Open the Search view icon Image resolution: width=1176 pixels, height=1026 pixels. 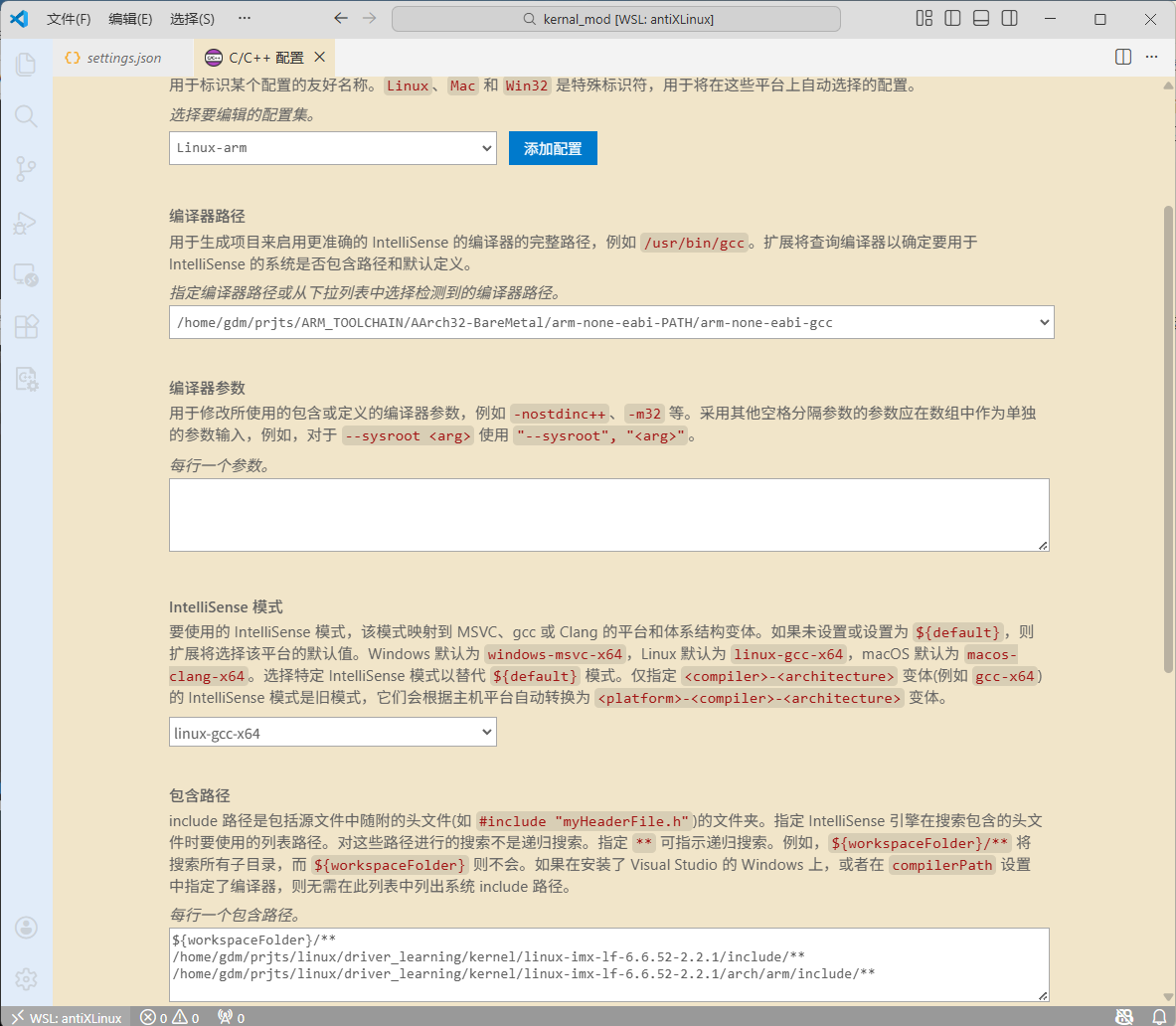(26, 116)
